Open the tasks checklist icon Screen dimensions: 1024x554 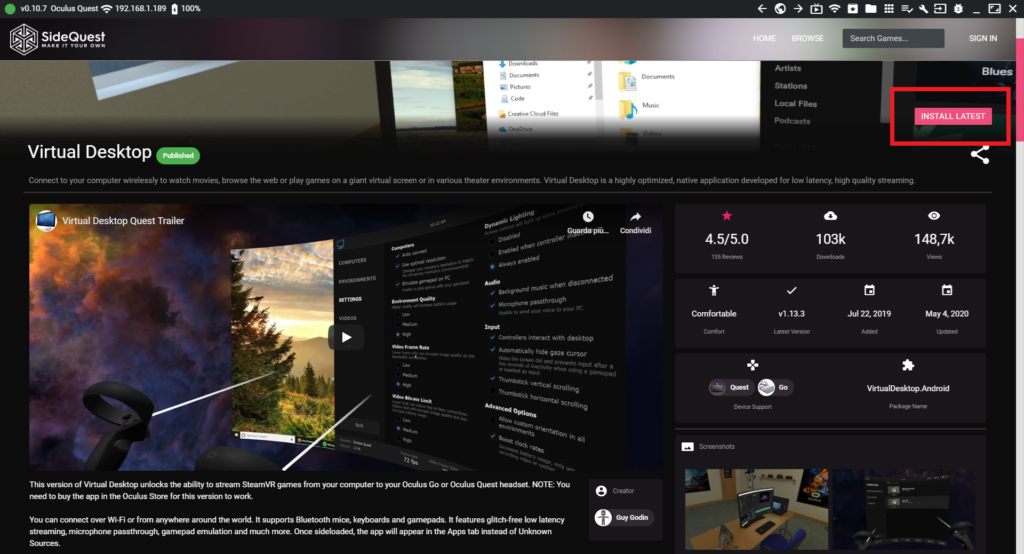(x=907, y=9)
